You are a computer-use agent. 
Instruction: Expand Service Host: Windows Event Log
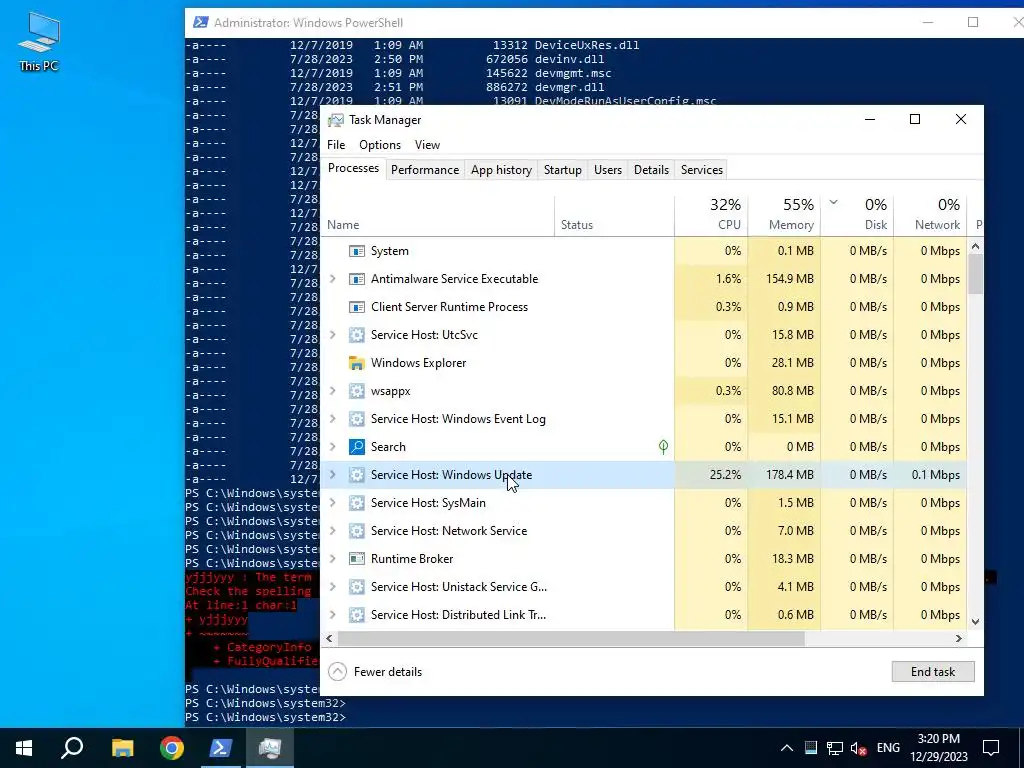[x=332, y=419]
